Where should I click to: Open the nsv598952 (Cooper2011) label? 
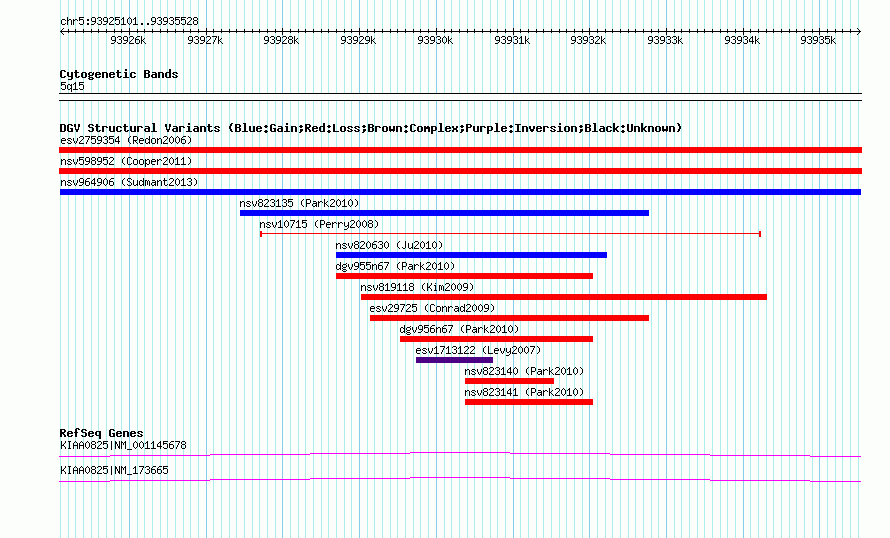[126, 161]
